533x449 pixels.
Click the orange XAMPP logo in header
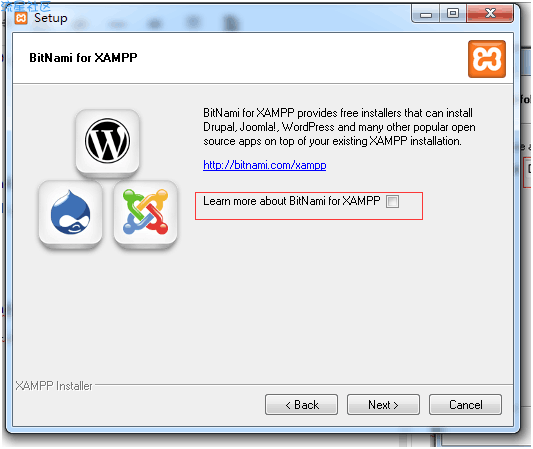487,59
